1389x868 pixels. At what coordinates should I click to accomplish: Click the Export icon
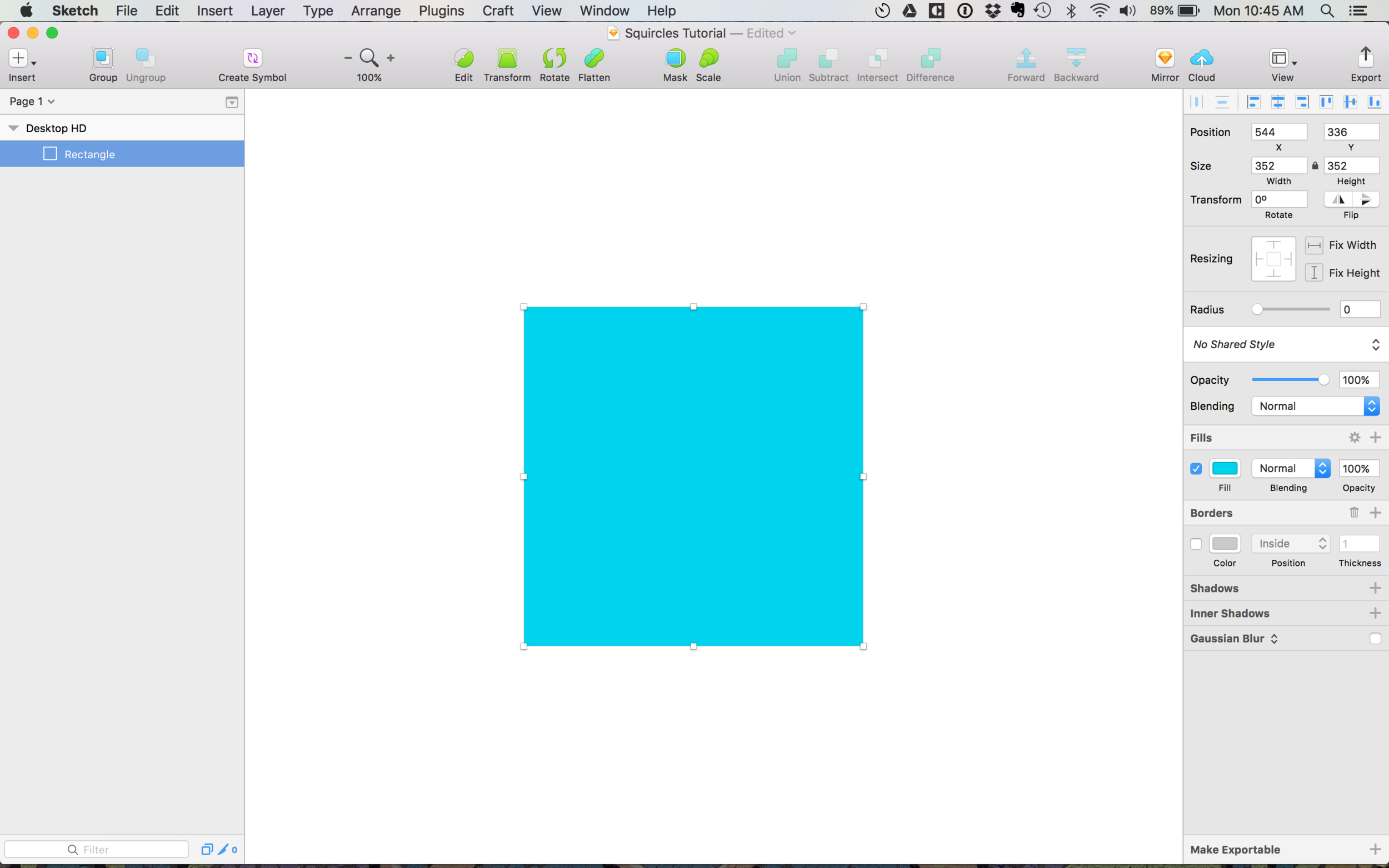tap(1365, 58)
